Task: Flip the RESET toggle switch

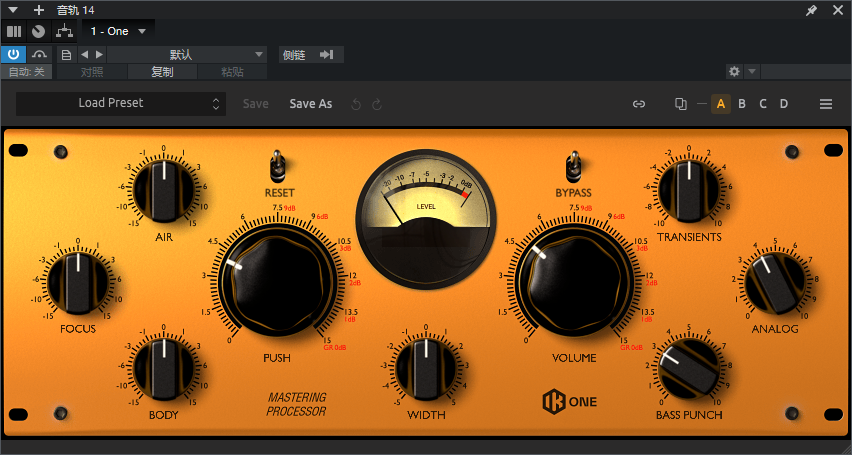Action: tap(278, 167)
